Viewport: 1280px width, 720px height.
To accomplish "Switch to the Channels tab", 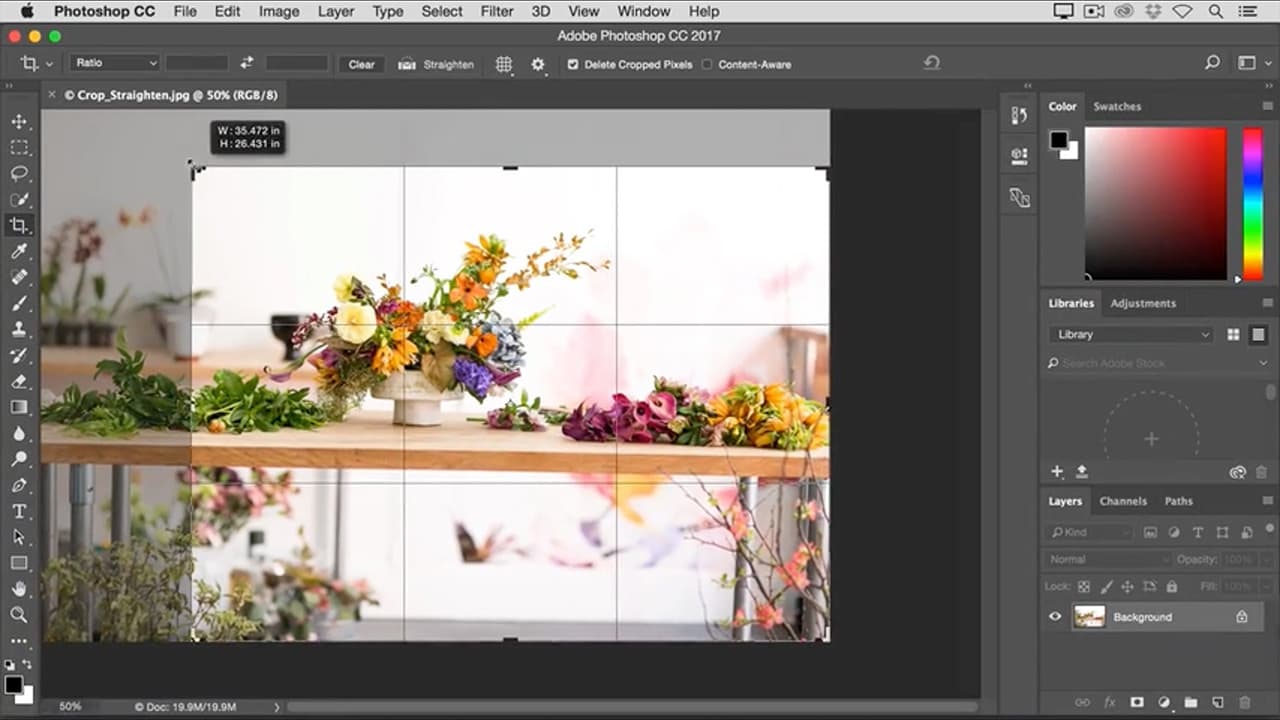I will click(1123, 501).
